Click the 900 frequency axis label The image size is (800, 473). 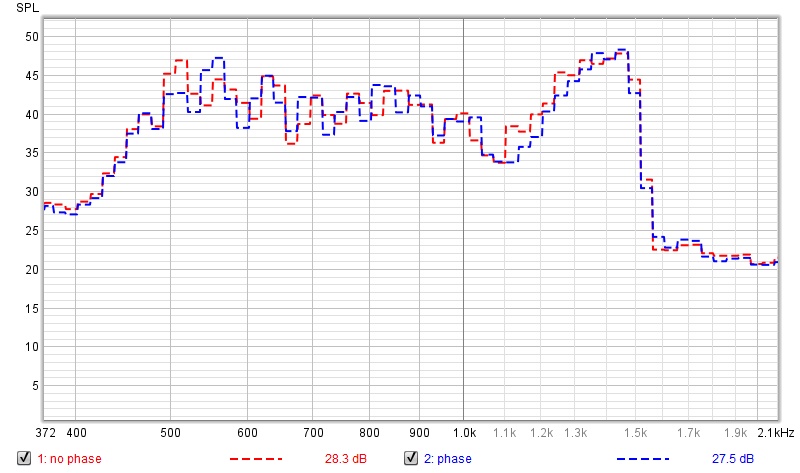pyautogui.click(x=419, y=433)
